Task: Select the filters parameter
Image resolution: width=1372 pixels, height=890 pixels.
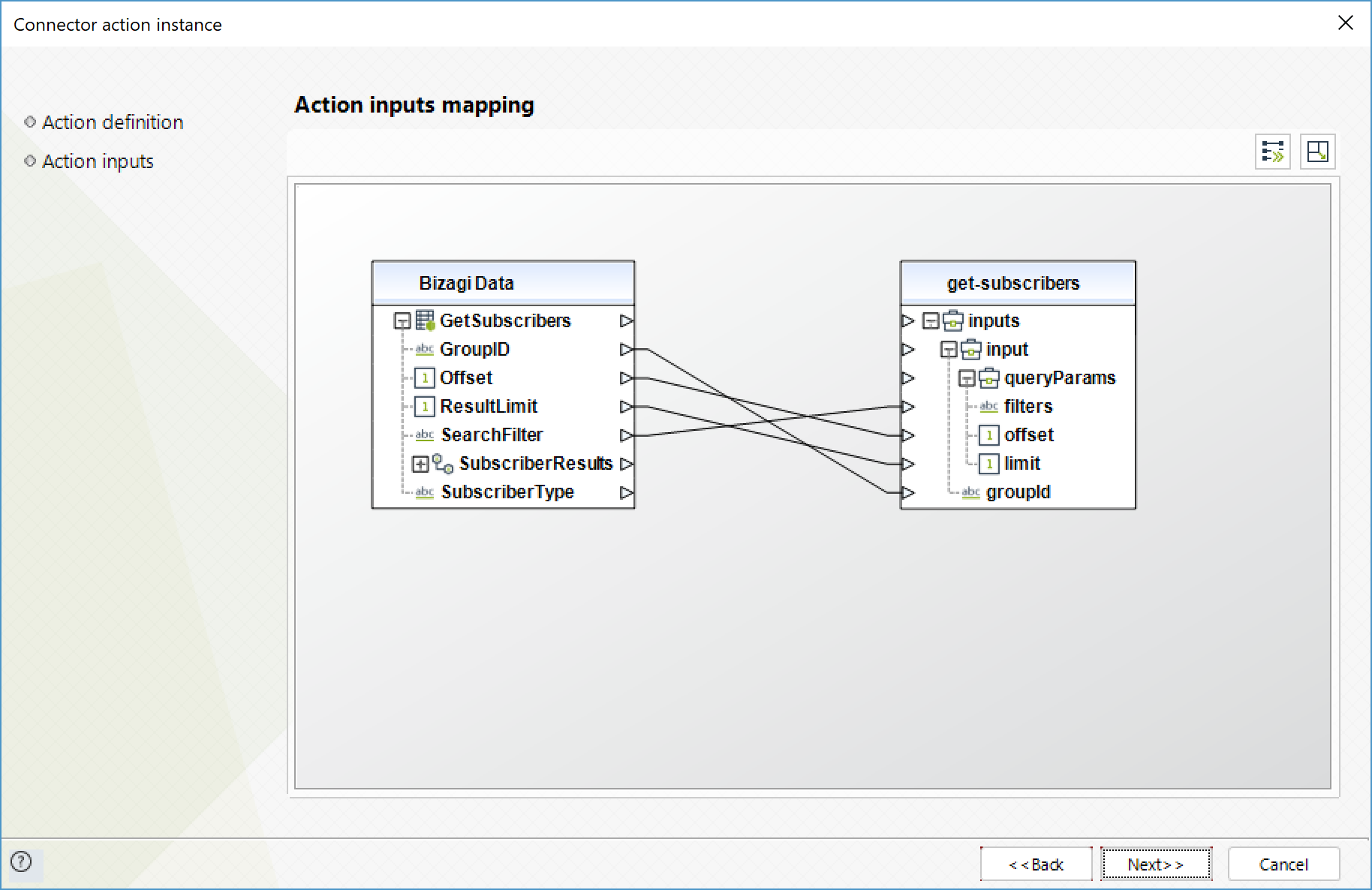Action: click(1028, 406)
